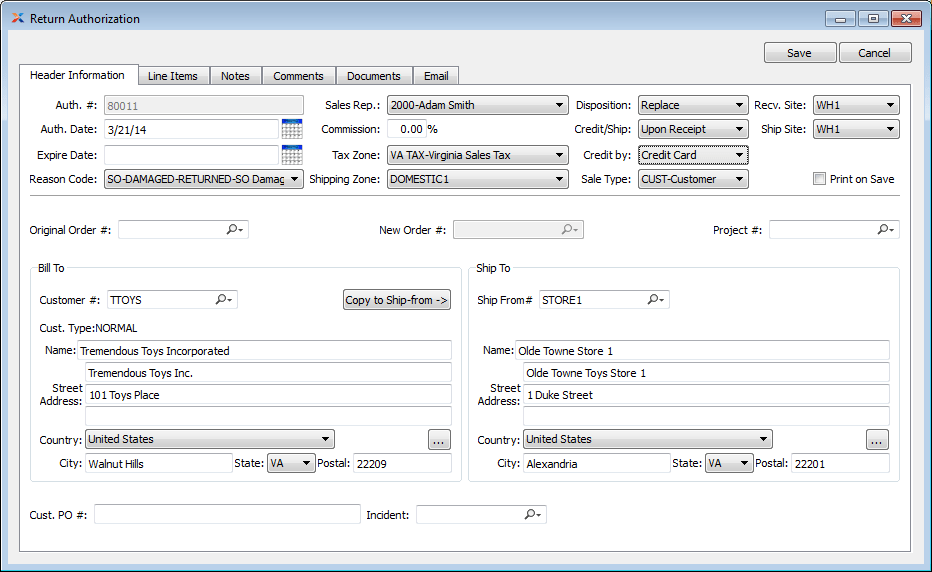
Task: Switch to the Header Information tab
Action: [77, 75]
